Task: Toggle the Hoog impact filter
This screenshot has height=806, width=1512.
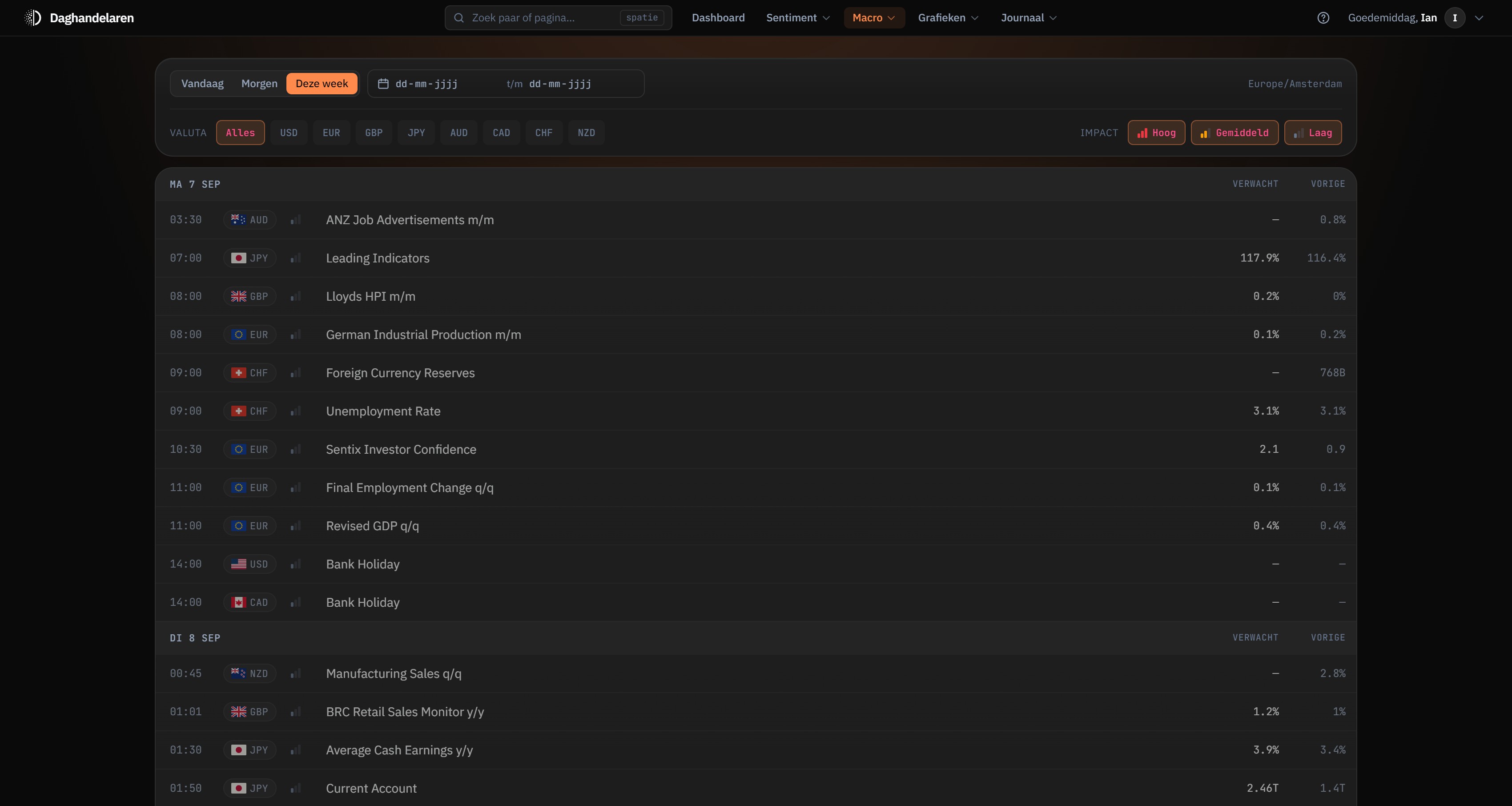Action: [1156, 133]
